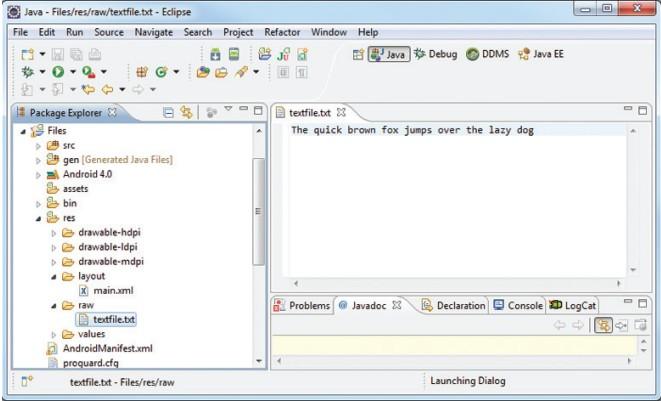Select textfile.txt in the raw folder

tap(107, 320)
